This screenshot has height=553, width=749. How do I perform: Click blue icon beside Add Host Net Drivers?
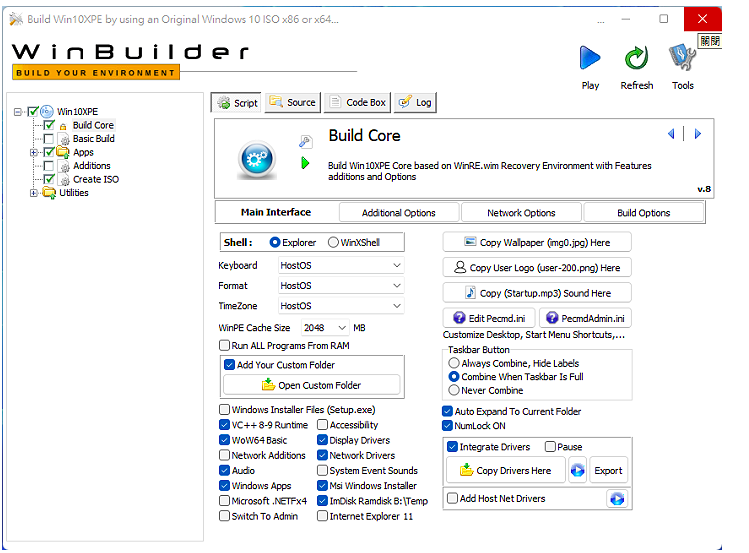pyautogui.click(x=617, y=499)
